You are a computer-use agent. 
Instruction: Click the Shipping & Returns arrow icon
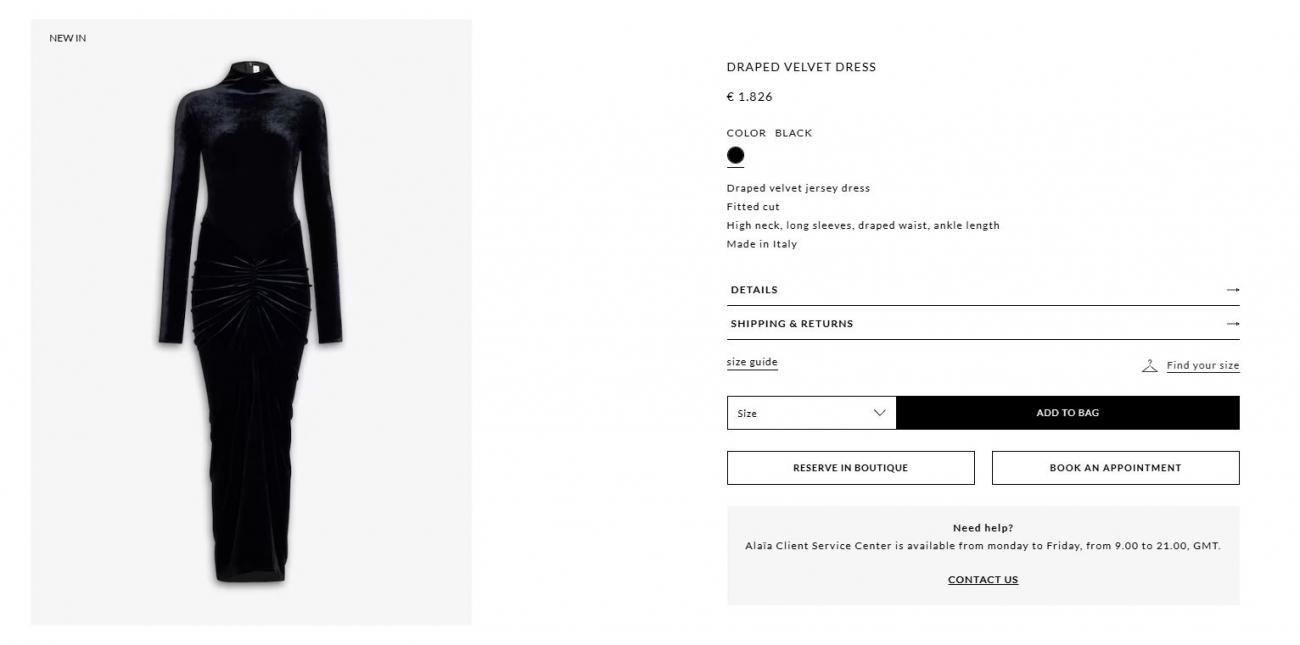point(1232,324)
